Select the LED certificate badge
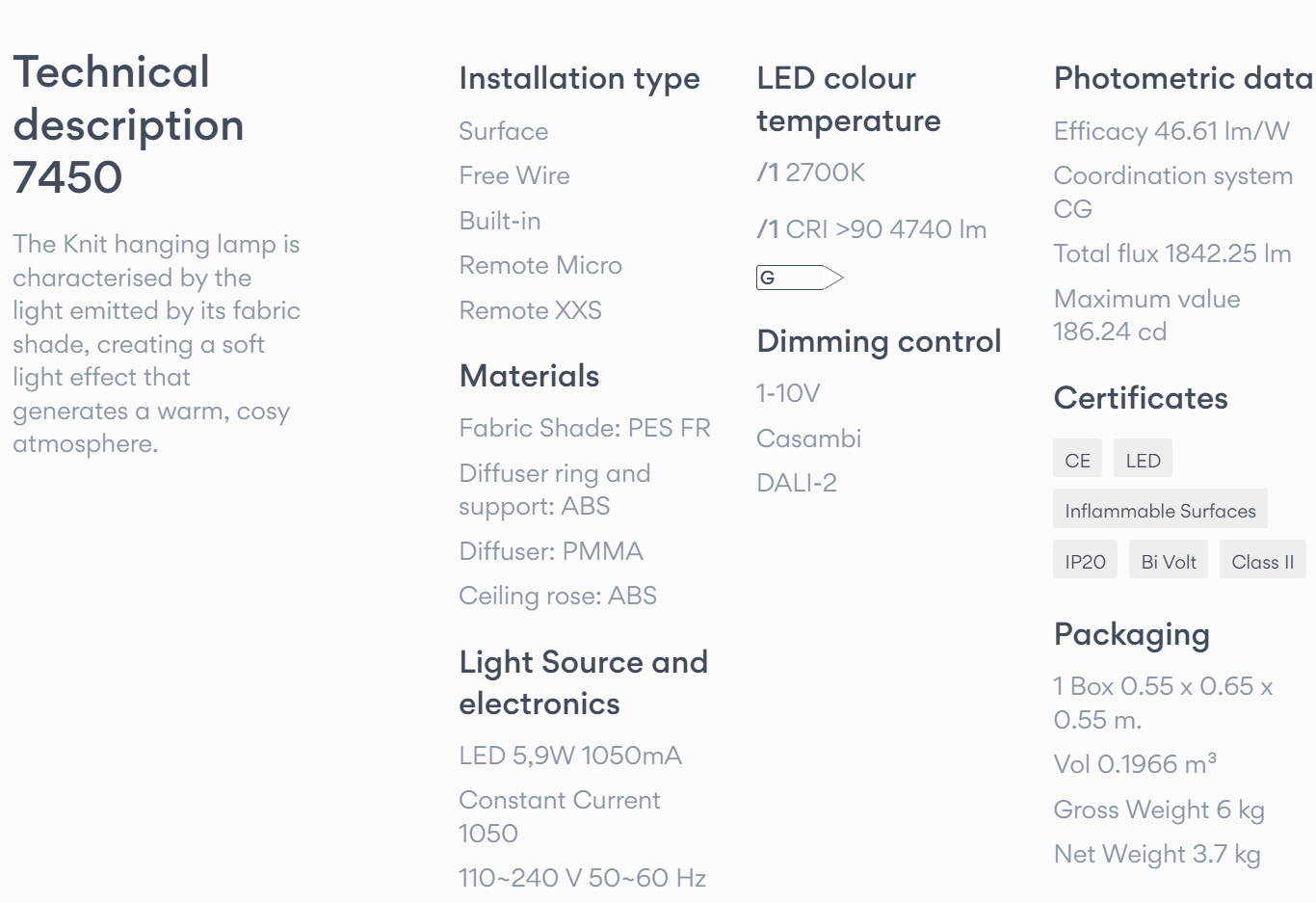 pyautogui.click(x=1143, y=460)
